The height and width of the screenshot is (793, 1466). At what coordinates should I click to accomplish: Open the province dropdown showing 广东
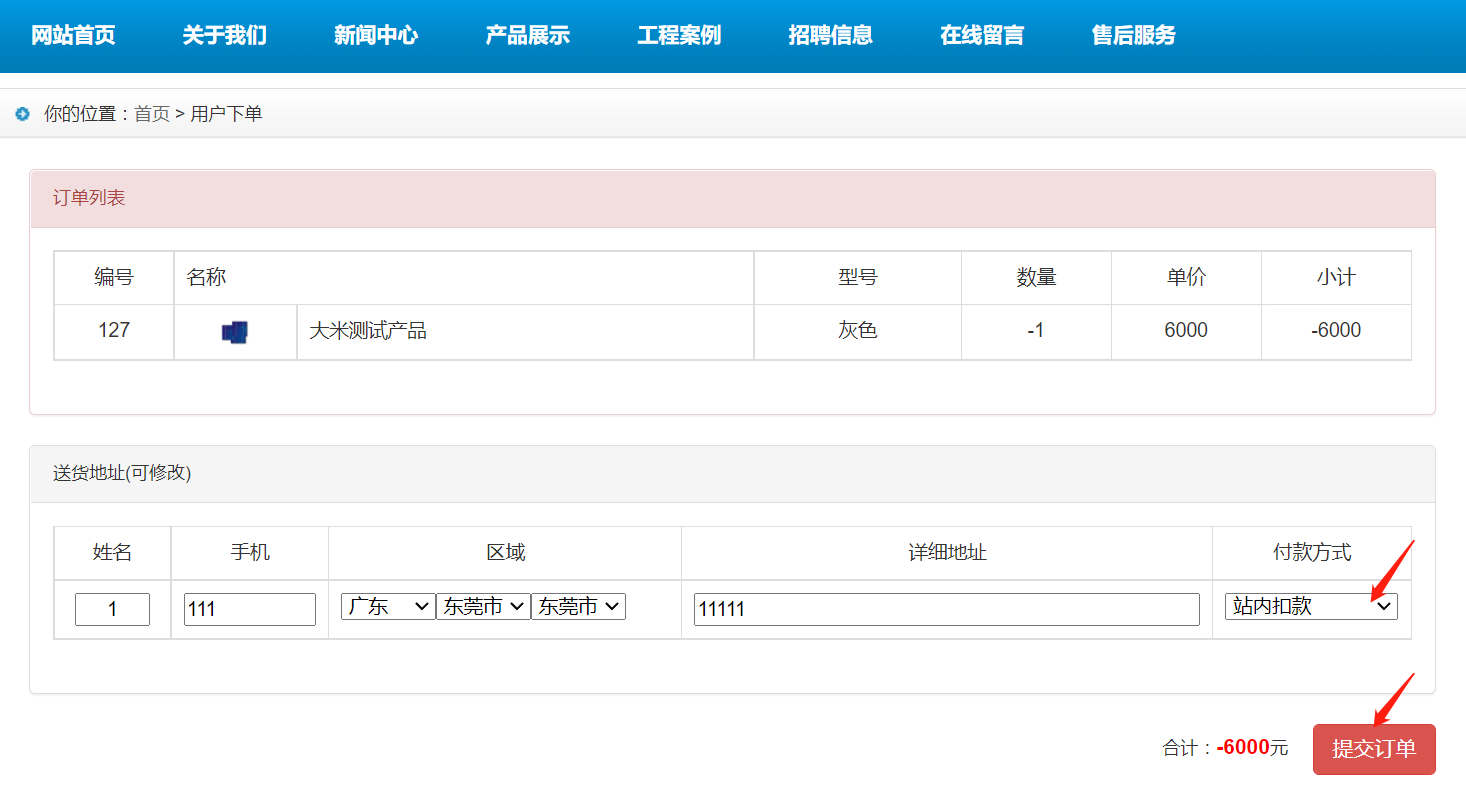tap(387, 605)
